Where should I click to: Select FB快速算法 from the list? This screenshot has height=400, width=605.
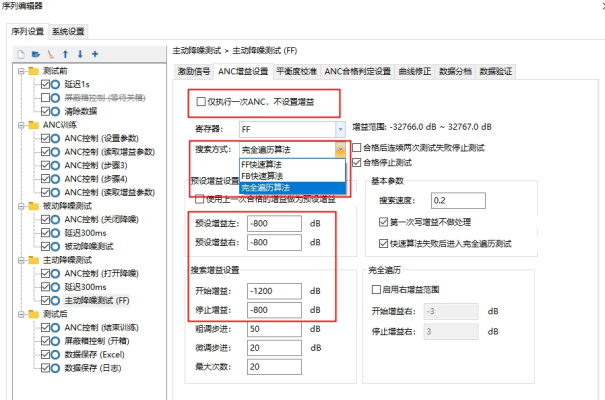[x=292, y=176]
